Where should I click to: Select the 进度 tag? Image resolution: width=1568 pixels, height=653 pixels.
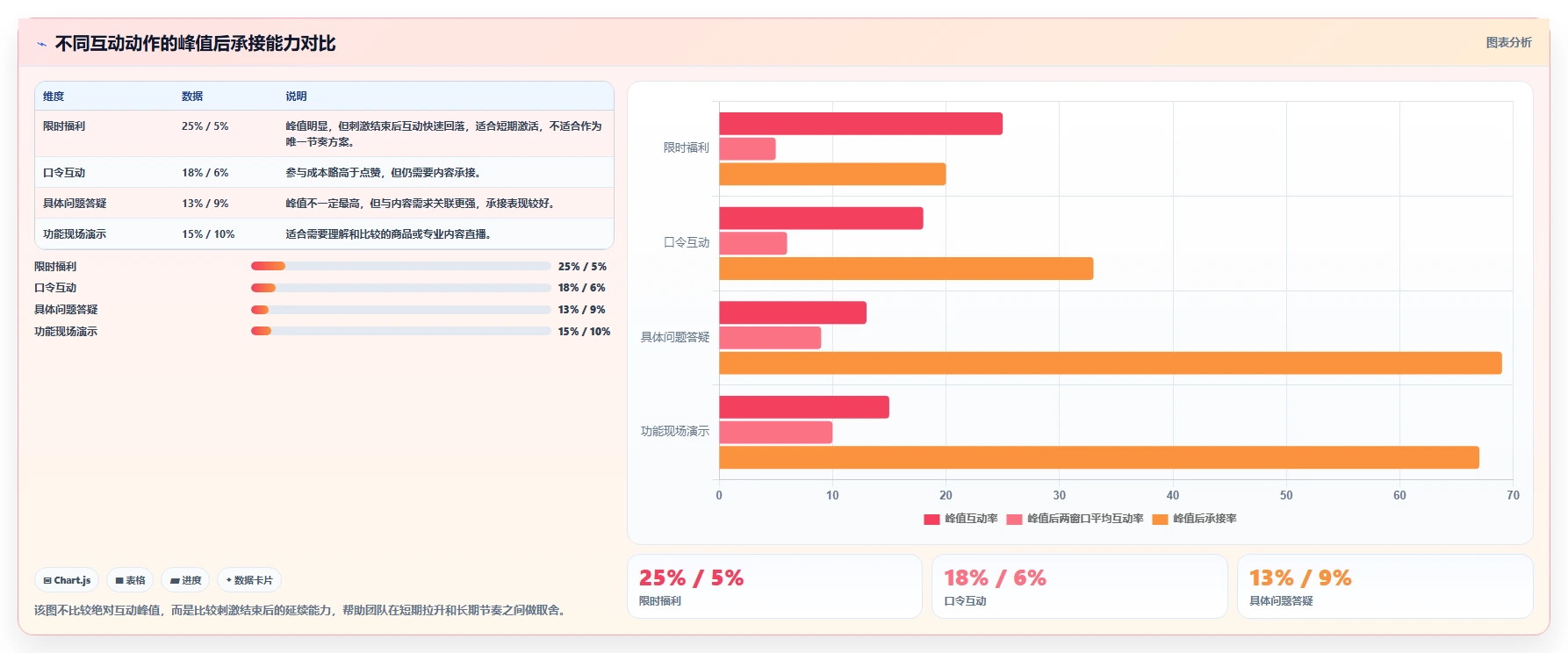point(185,580)
